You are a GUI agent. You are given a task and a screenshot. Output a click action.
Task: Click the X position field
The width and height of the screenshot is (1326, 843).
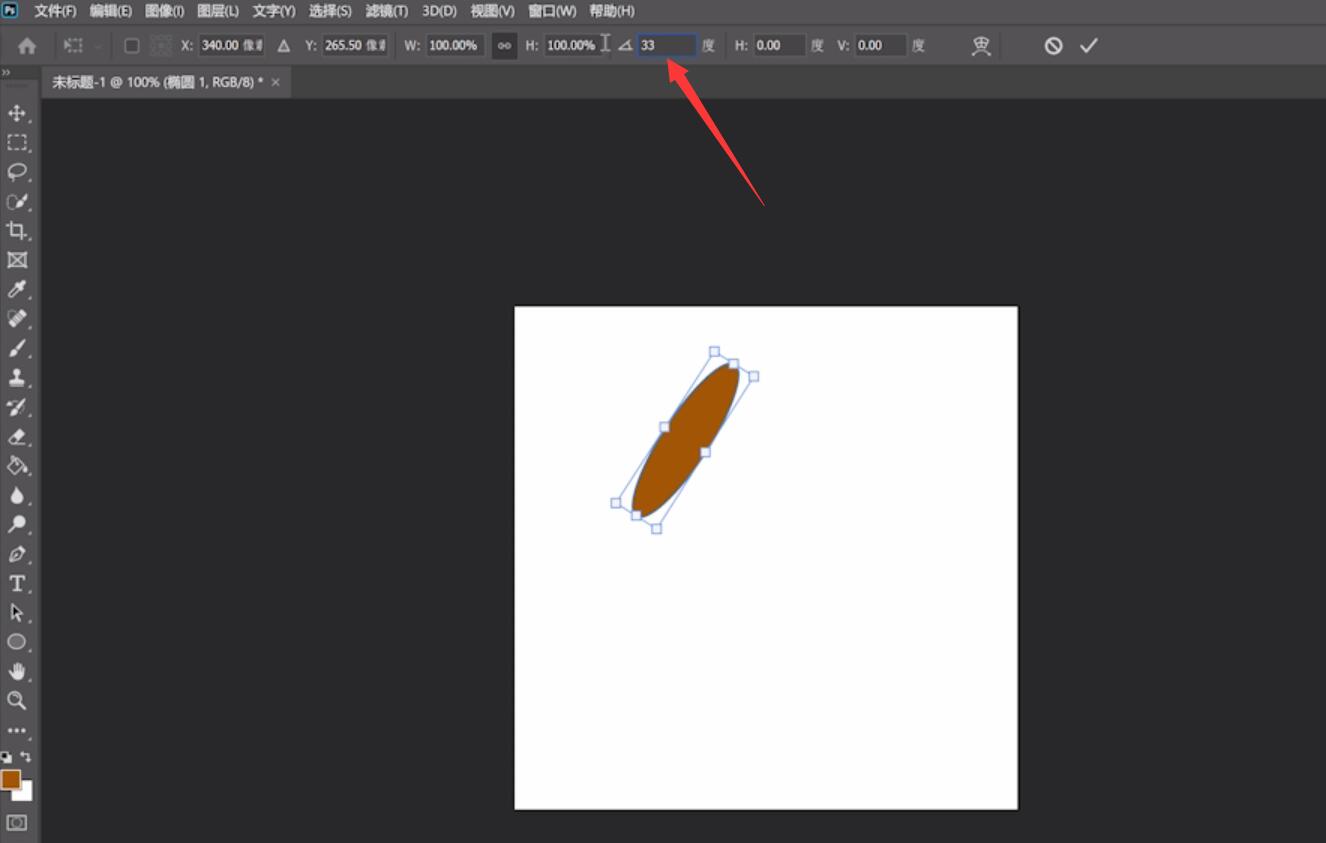[x=232, y=46]
